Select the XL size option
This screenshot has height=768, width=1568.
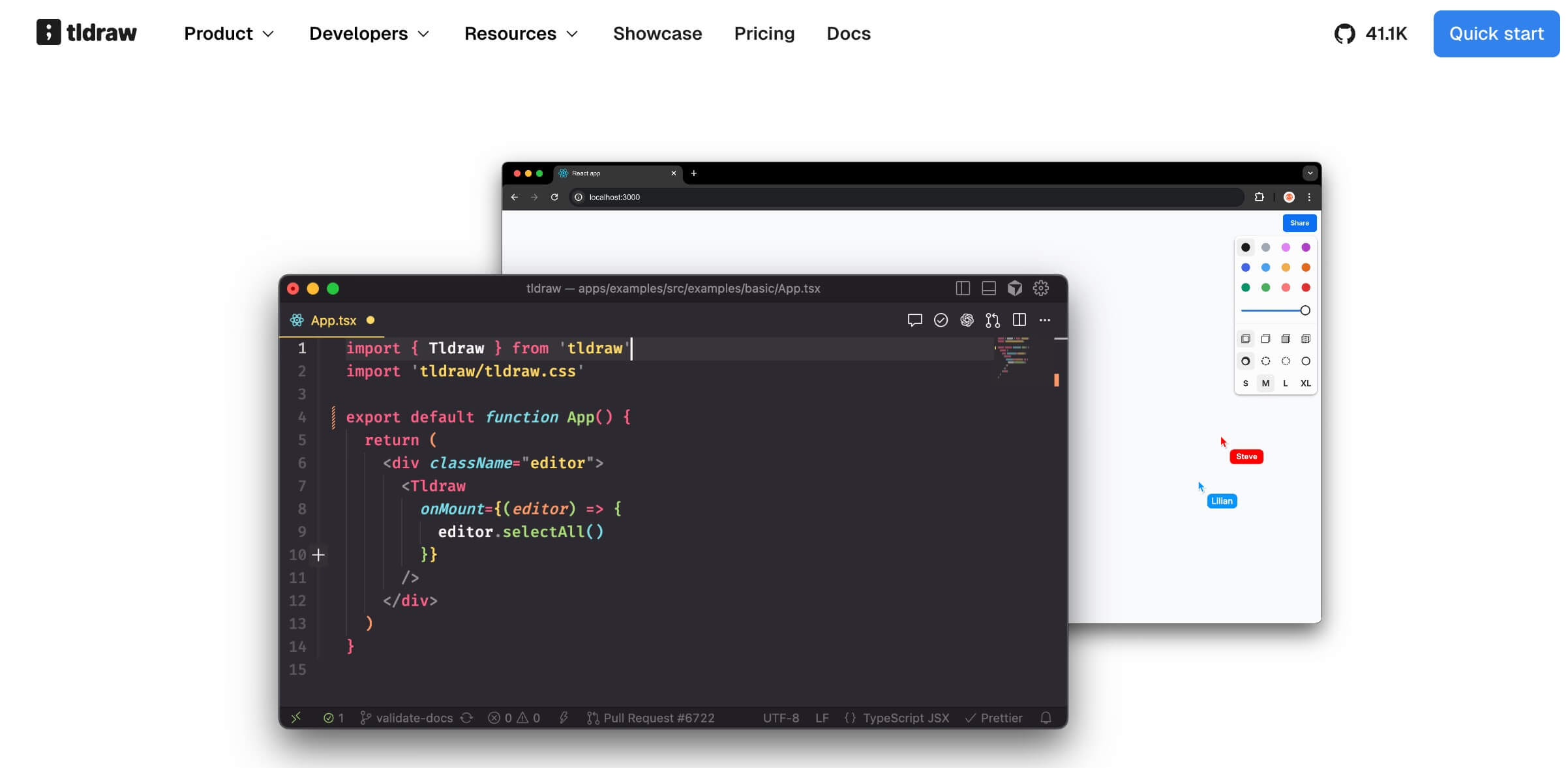(x=1305, y=383)
